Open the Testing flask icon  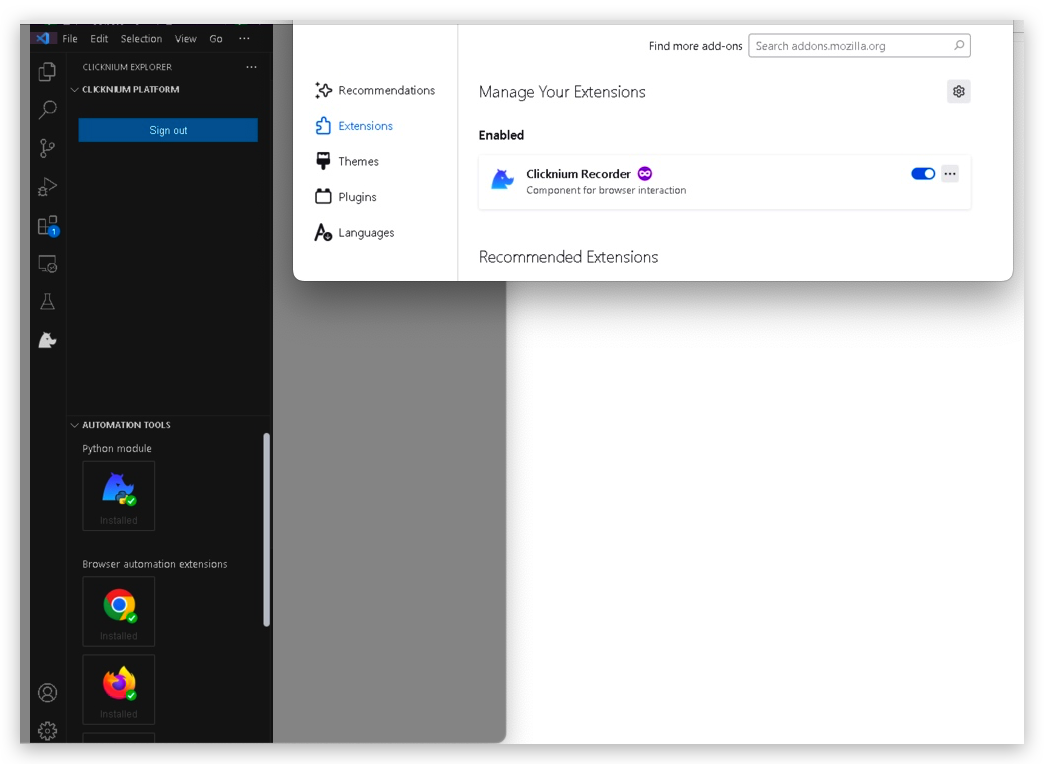click(47, 302)
